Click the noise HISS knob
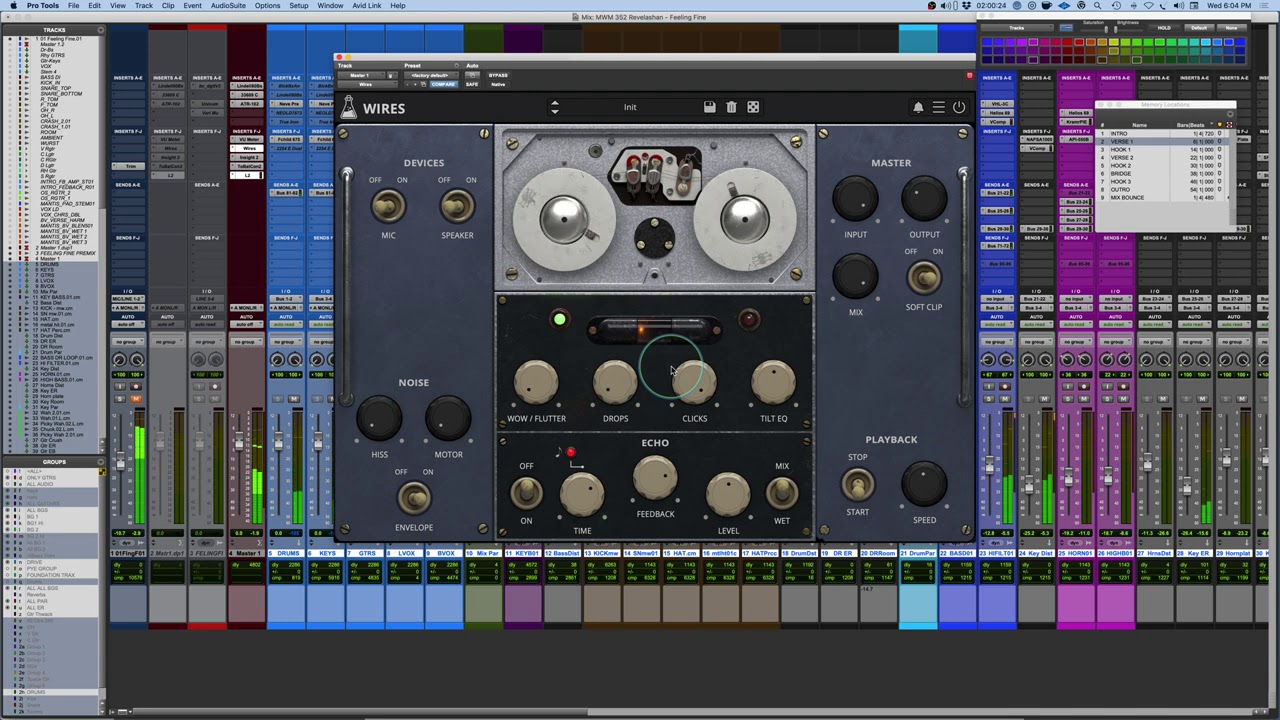The image size is (1280, 720). pos(379,419)
